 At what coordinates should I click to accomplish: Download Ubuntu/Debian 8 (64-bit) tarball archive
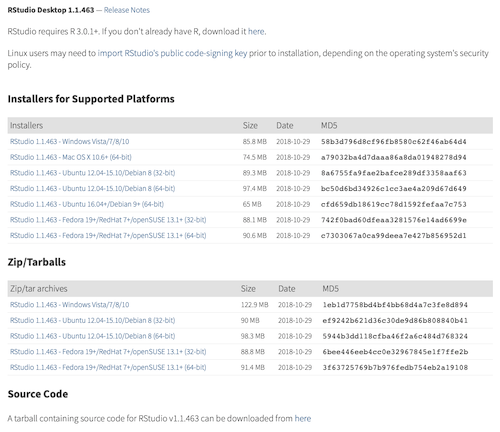coord(92,336)
